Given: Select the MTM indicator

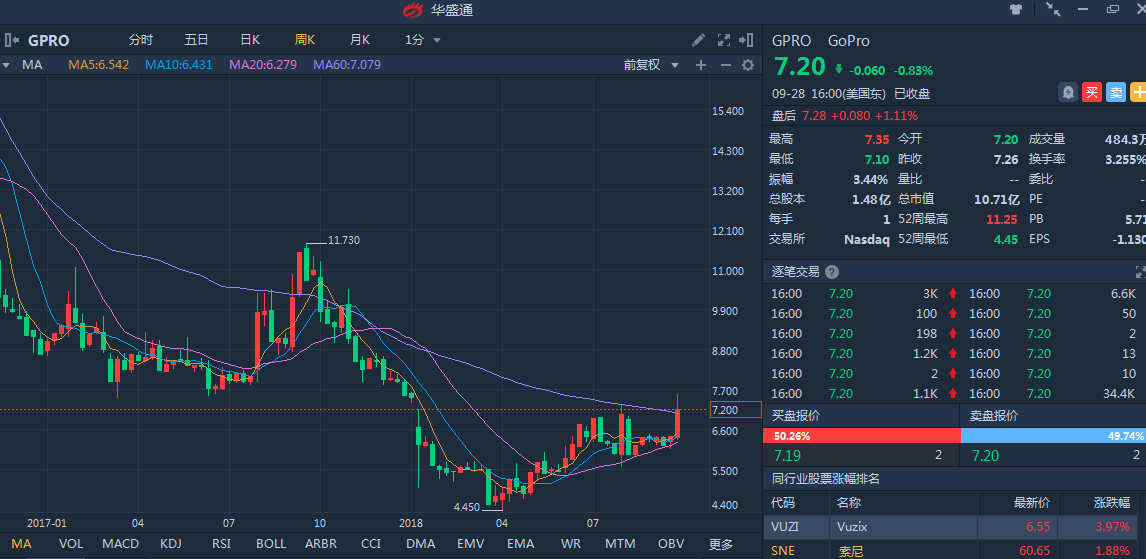Looking at the screenshot, I should (x=620, y=544).
